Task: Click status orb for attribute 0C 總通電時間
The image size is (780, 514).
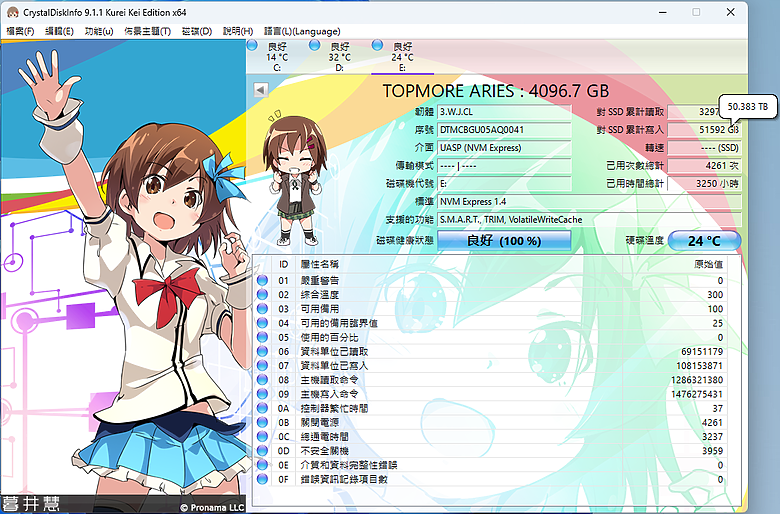Action: [x=262, y=436]
